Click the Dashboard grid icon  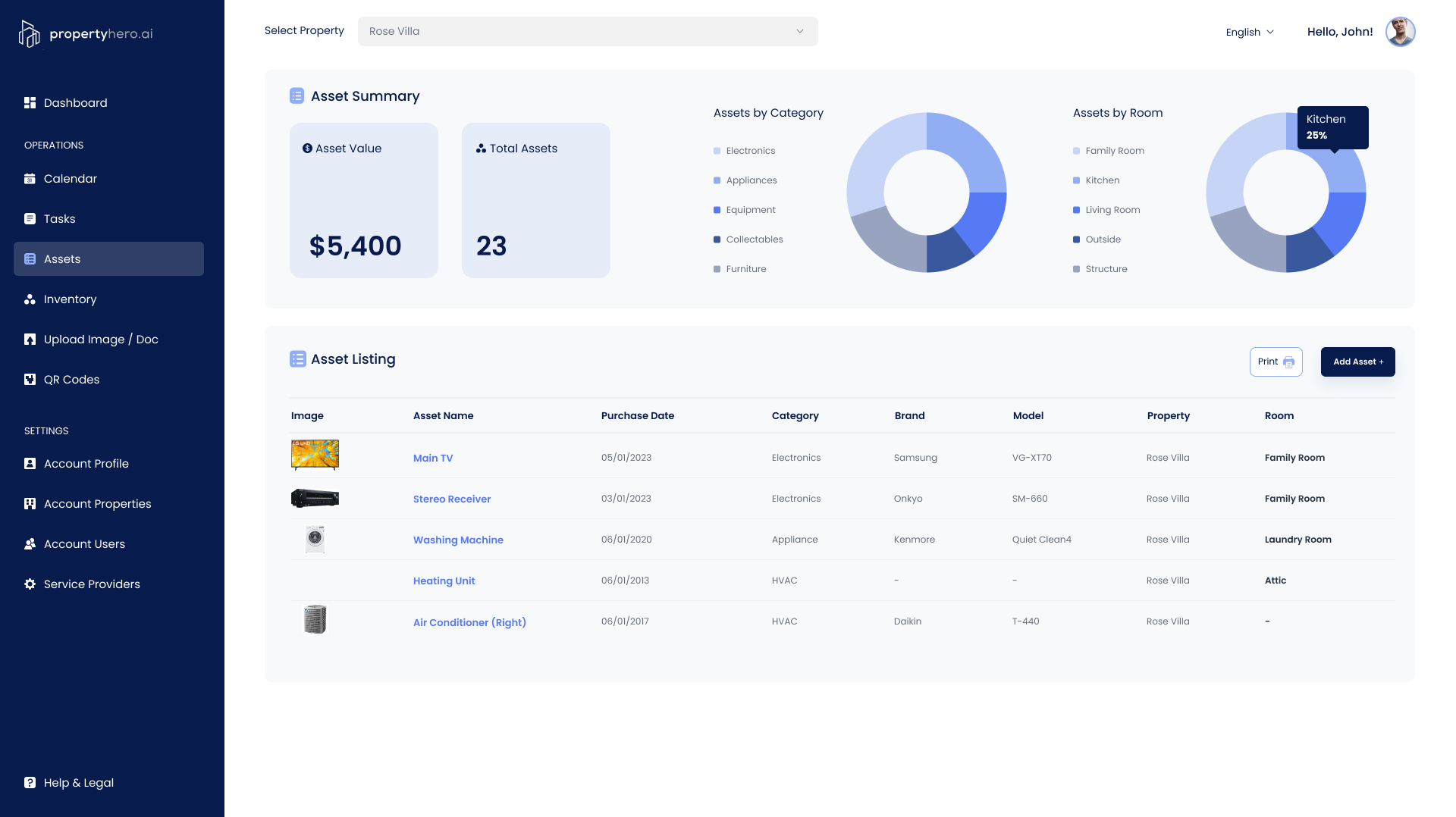[30, 102]
